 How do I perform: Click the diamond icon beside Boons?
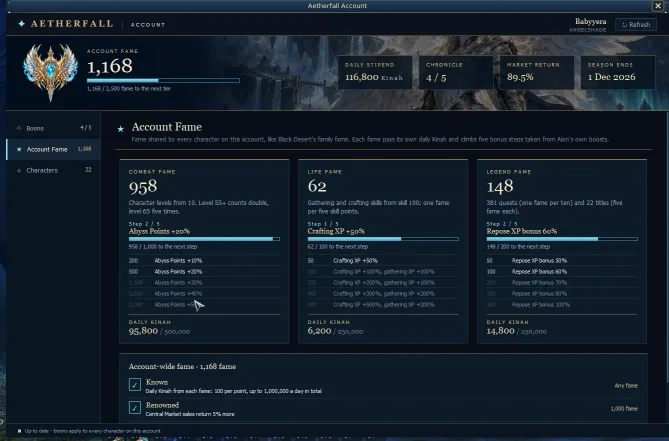click(19, 128)
